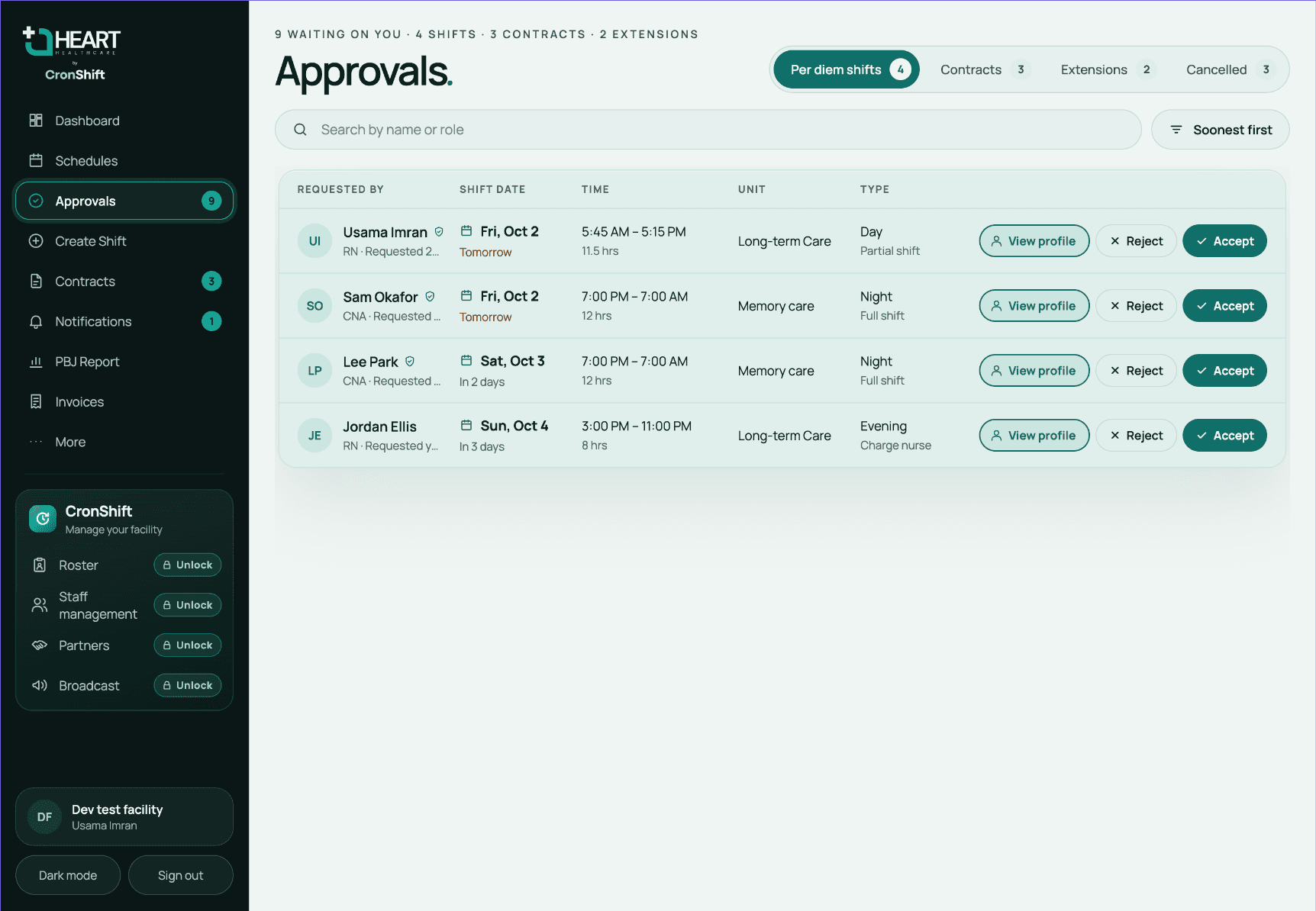1316x911 pixels.
Task: View profile of Jordan Ellis
Action: [x=1034, y=436]
